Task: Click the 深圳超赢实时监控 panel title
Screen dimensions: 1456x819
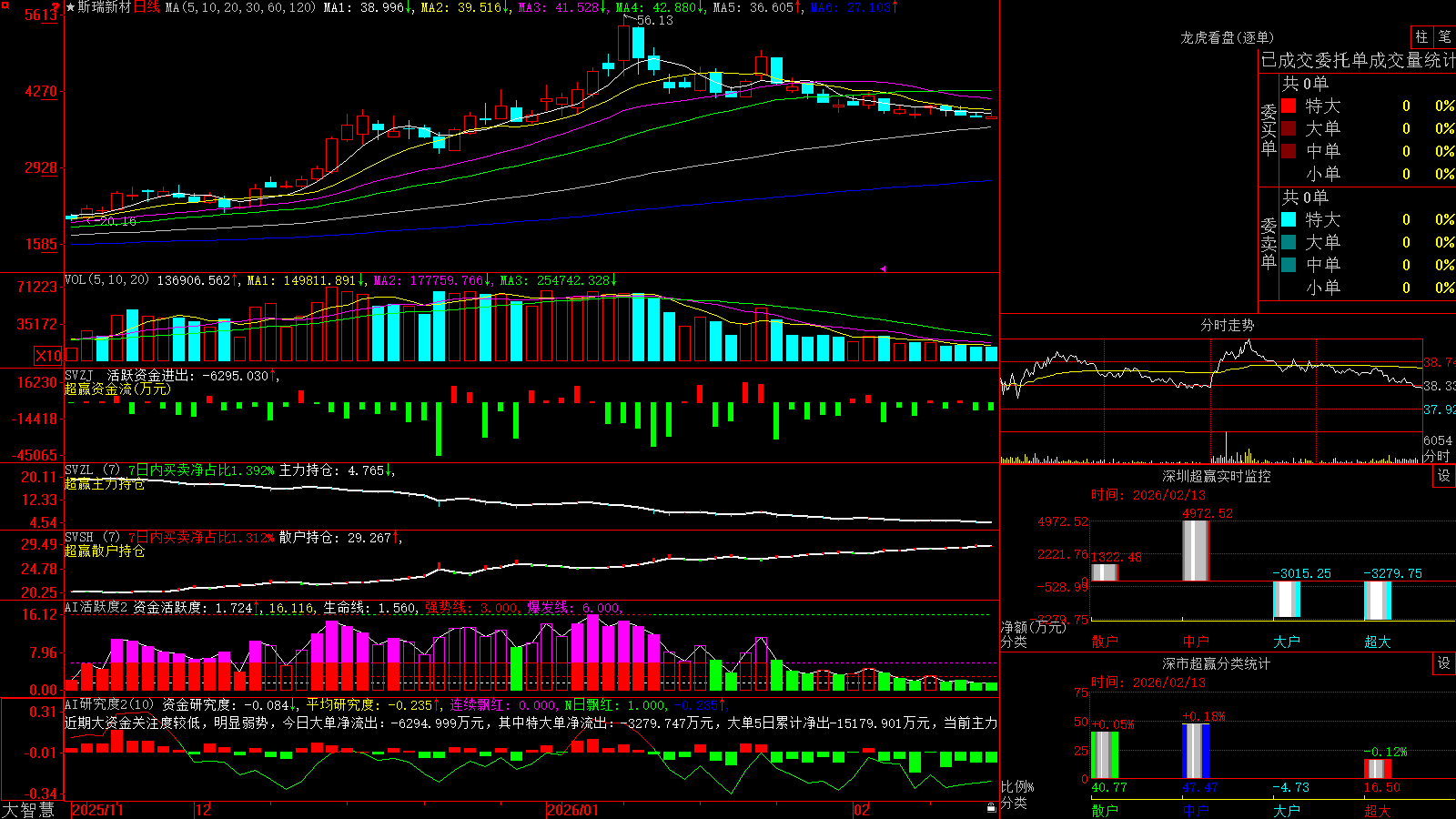Action: click(1217, 476)
